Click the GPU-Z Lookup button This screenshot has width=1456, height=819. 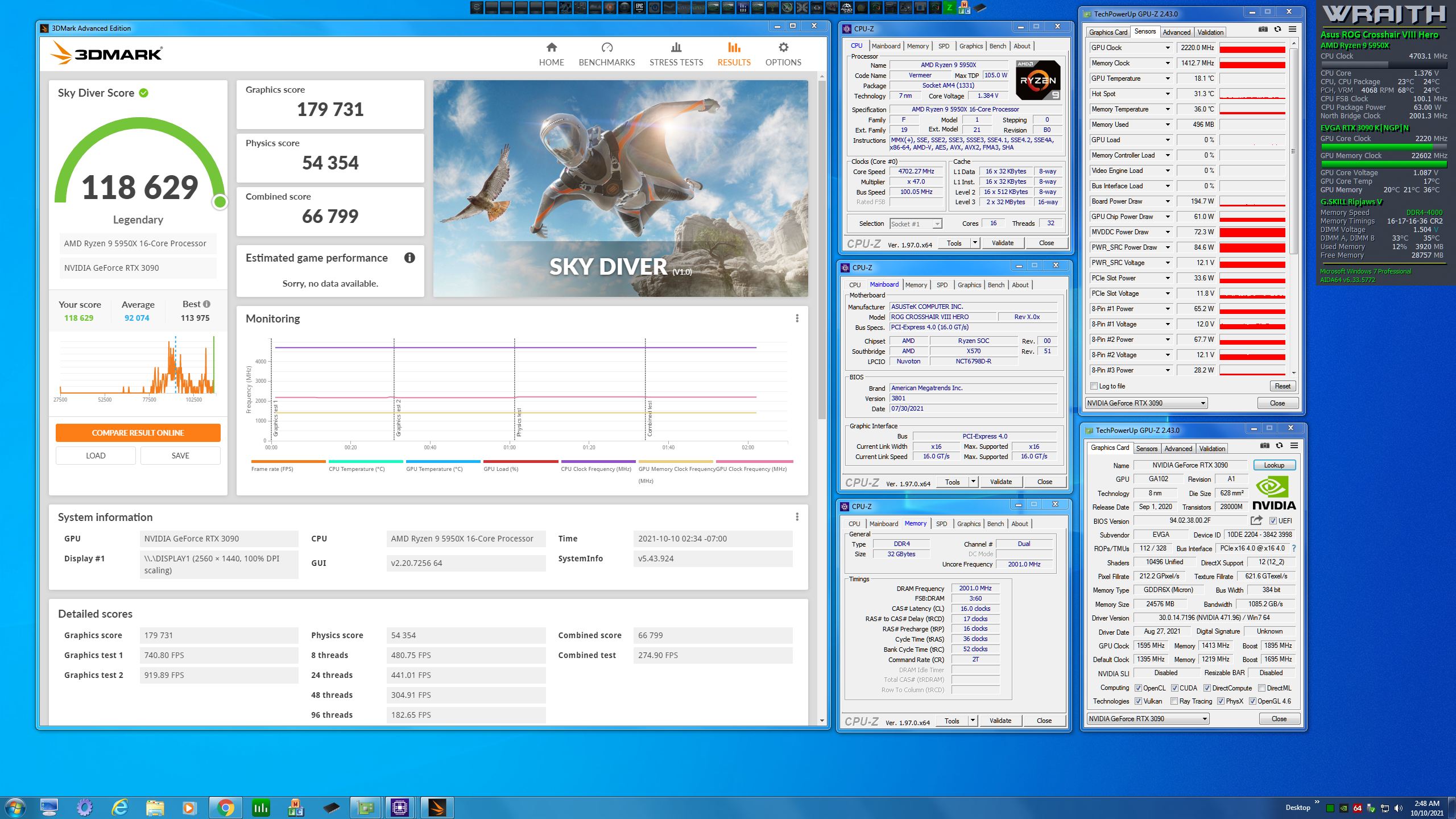tap(1274, 465)
